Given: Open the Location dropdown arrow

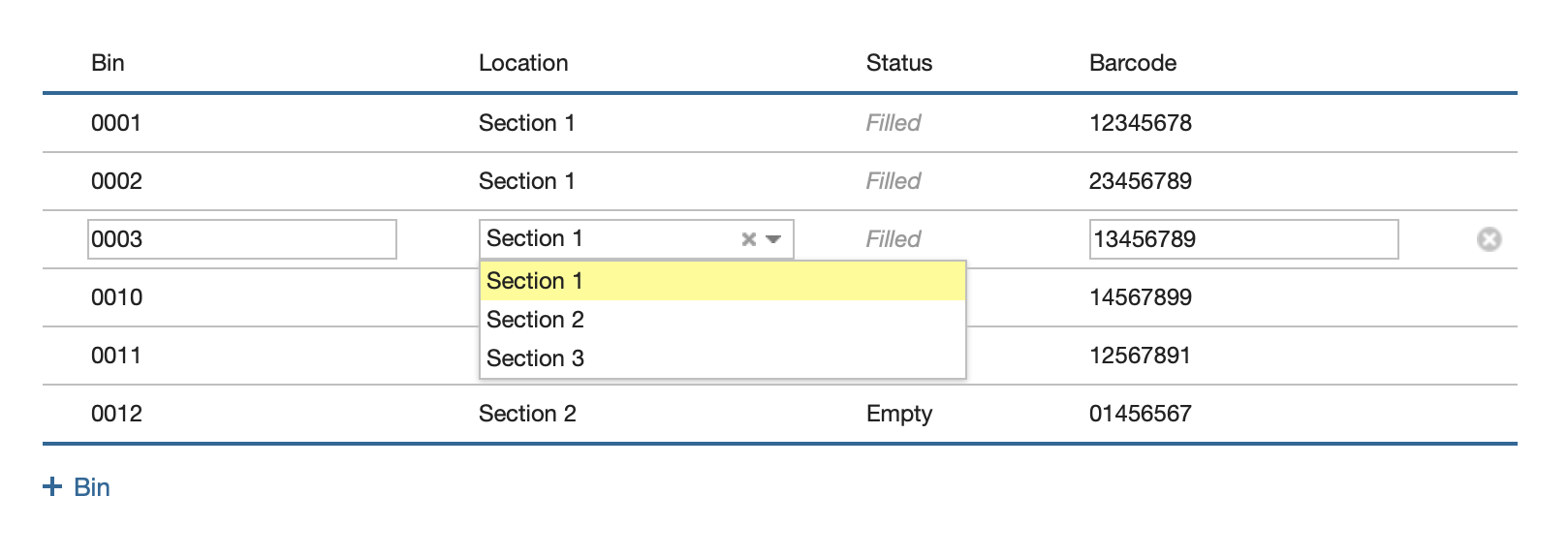Looking at the screenshot, I should [x=773, y=239].
